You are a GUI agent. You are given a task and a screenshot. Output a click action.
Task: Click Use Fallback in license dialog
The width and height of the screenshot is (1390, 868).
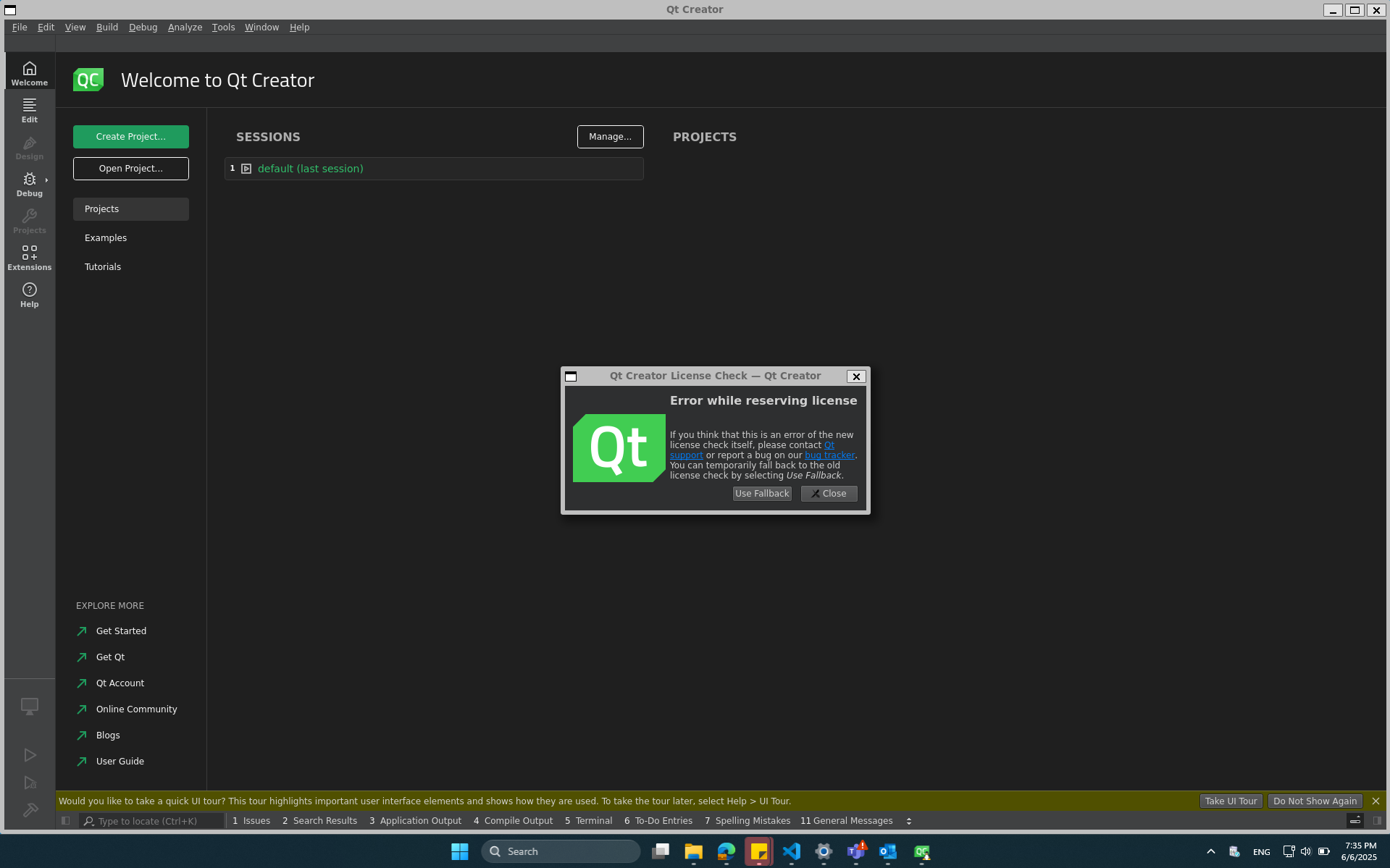point(762,494)
